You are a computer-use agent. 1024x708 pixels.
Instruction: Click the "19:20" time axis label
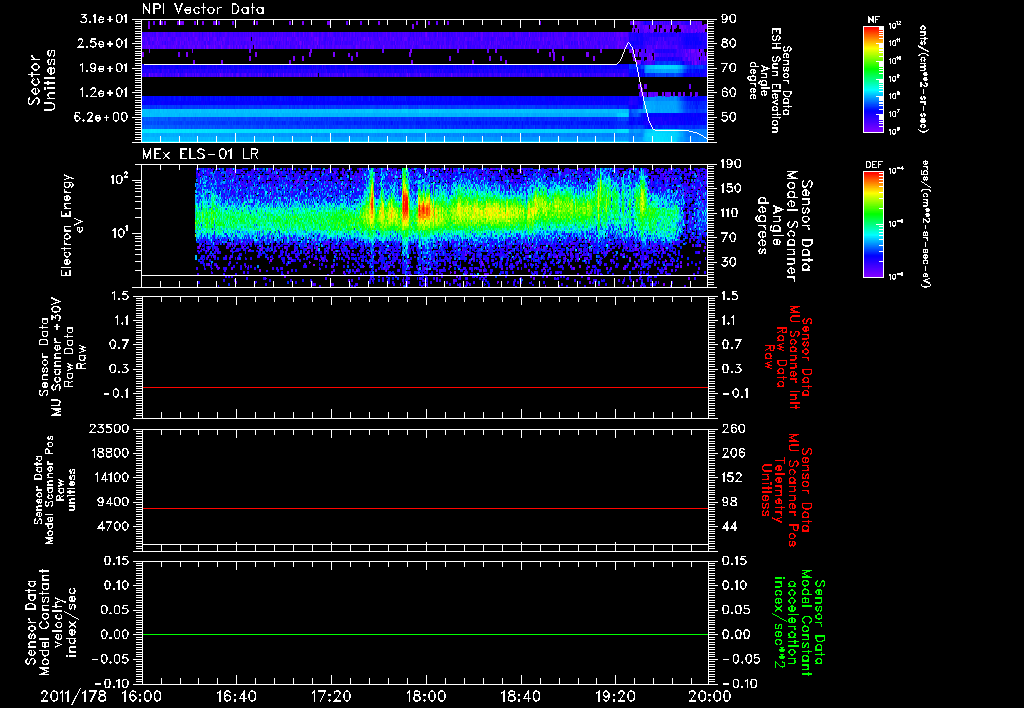615,696
